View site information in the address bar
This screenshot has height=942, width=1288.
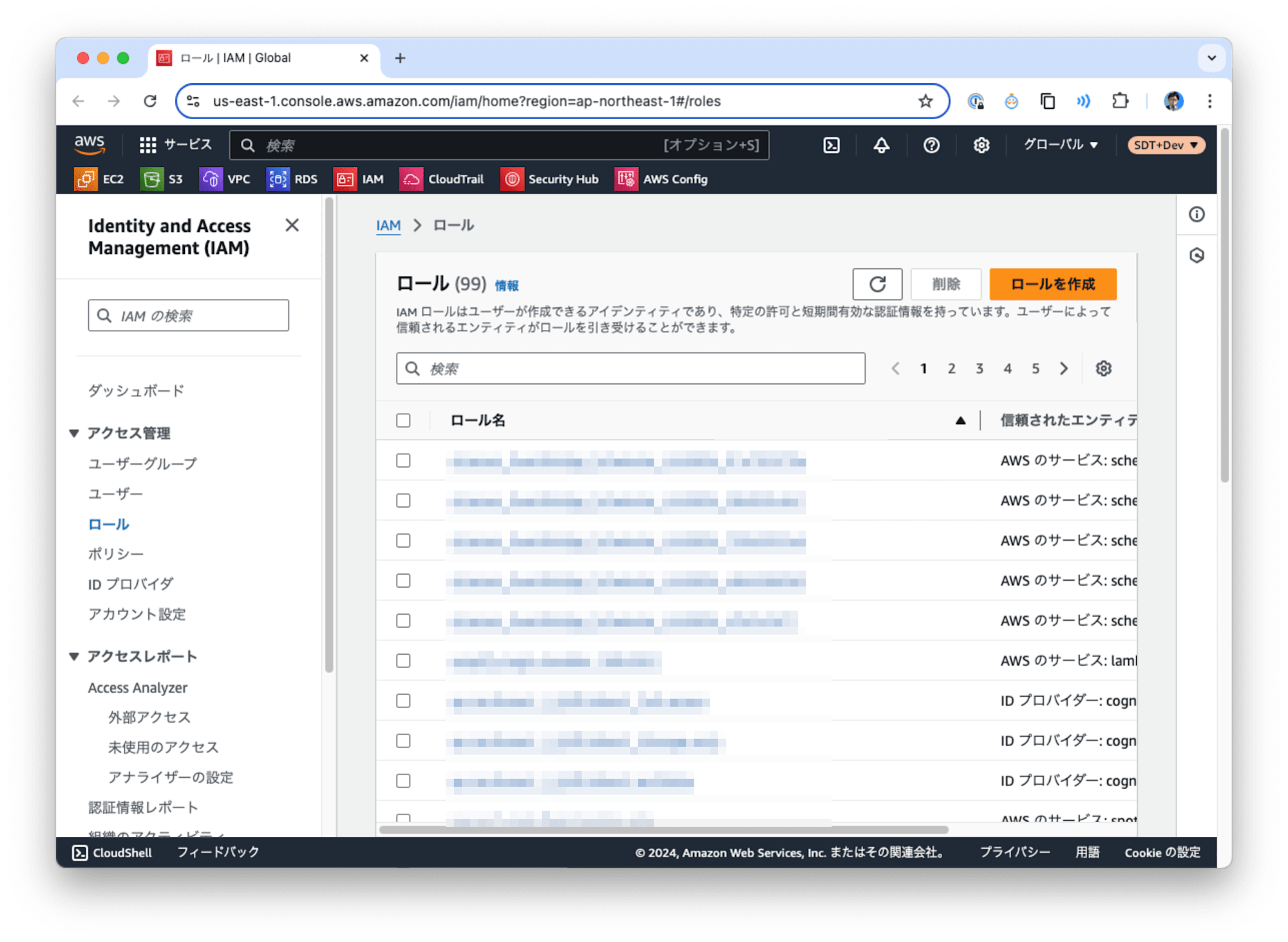(x=193, y=101)
